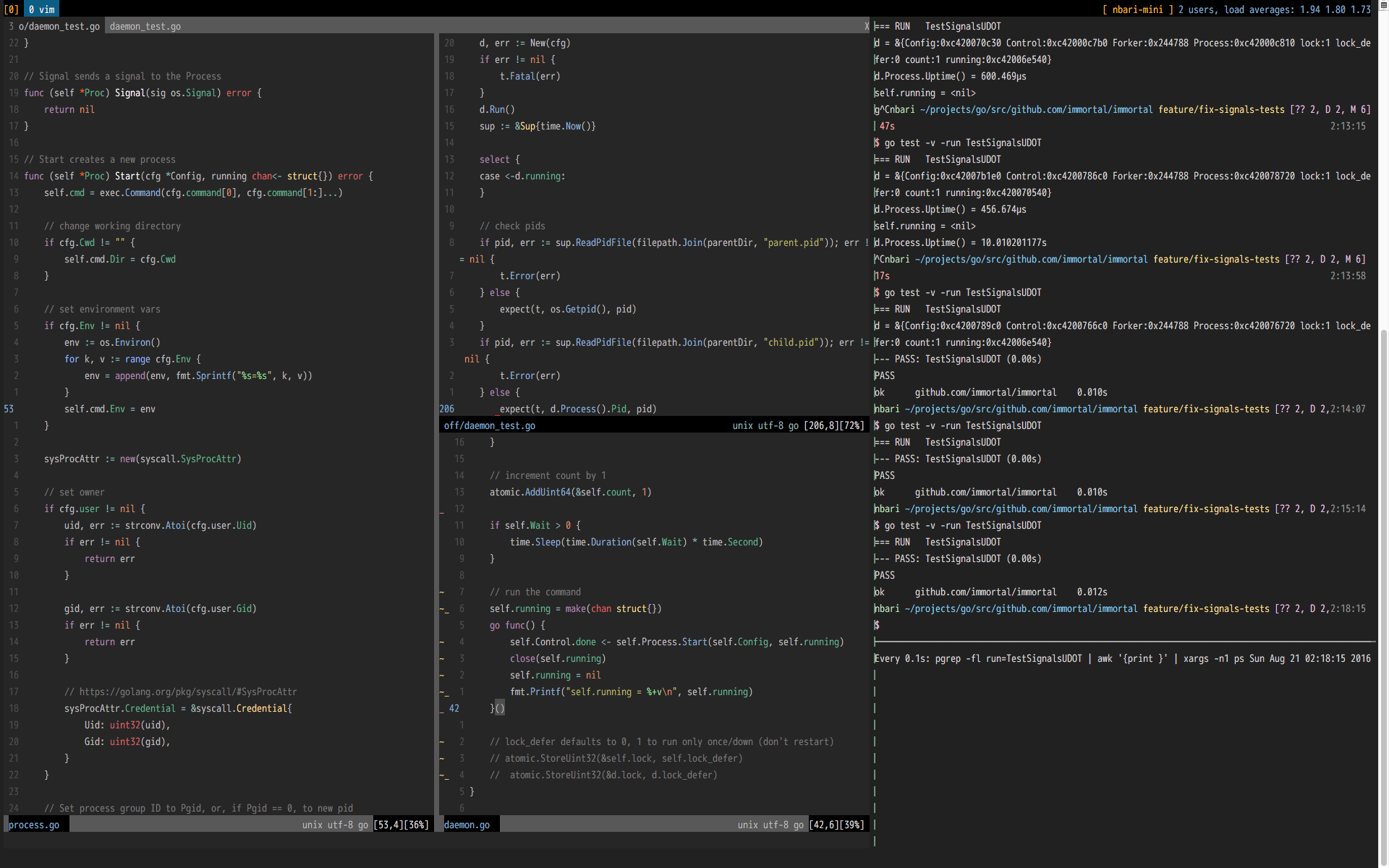1389x868 pixels.
Task: Click current line number 53 in process.go
Action: coord(9,409)
